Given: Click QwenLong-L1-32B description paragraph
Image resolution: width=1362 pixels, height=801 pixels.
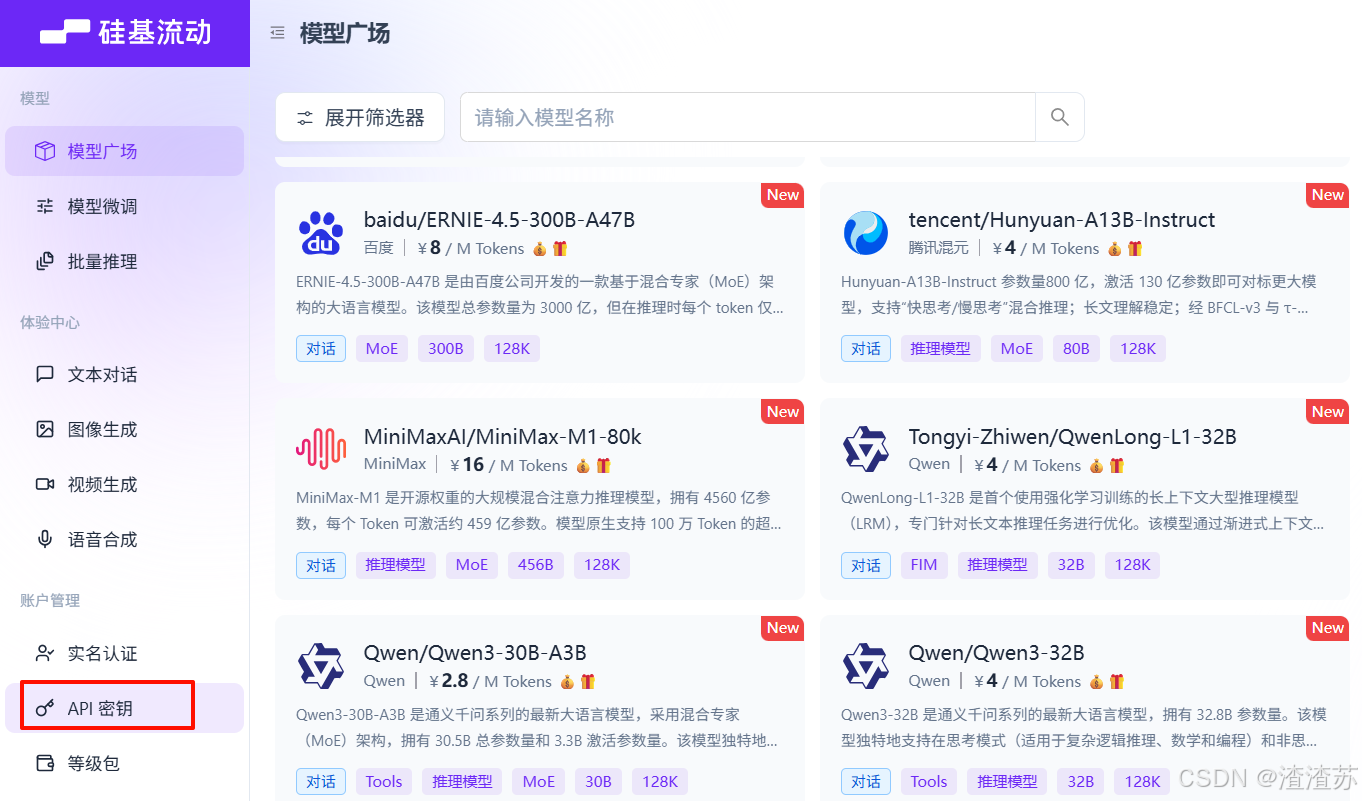Looking at the screenshot, I should click(x=1084, y=510).
